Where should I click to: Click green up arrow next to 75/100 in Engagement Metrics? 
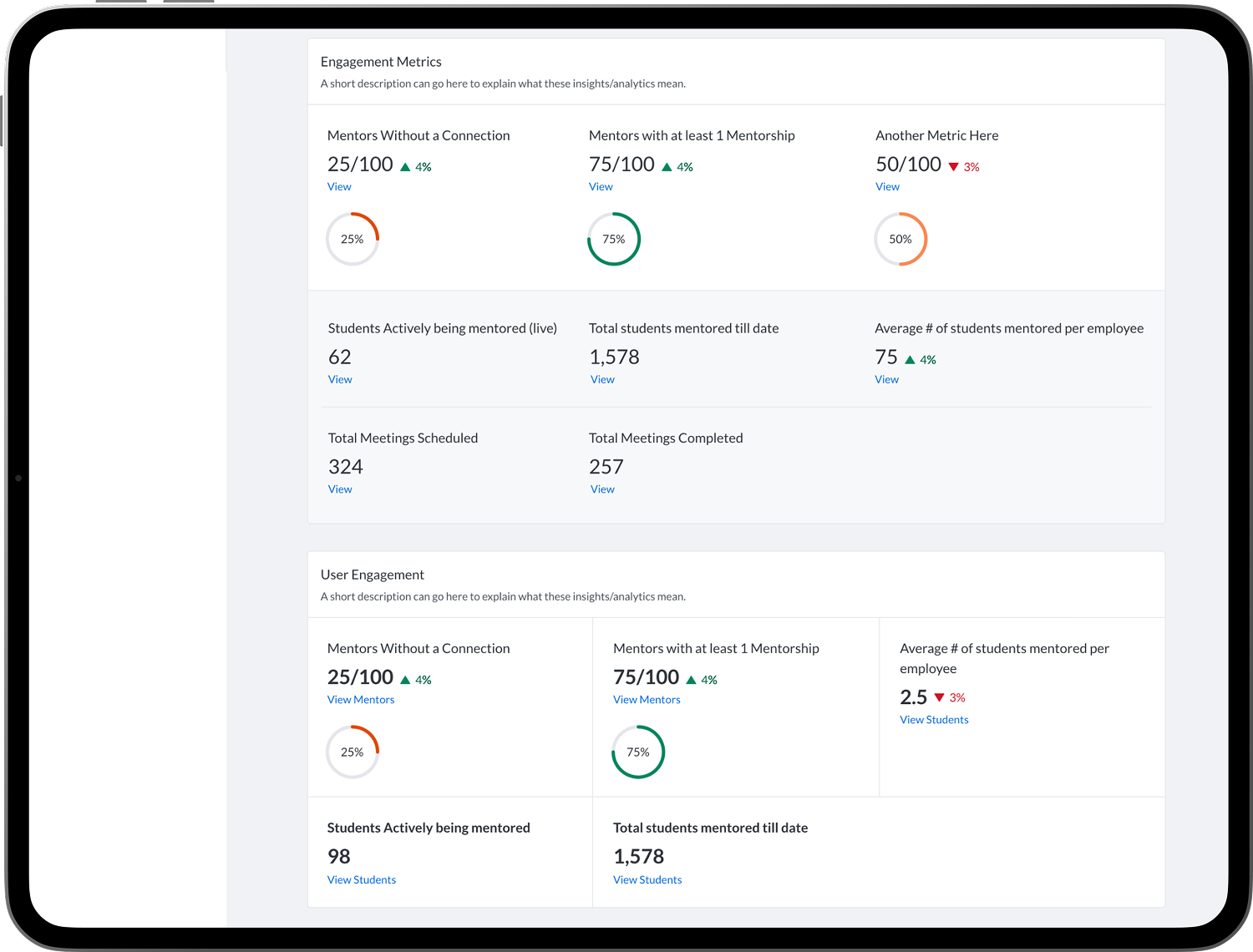tap(667, 167)
